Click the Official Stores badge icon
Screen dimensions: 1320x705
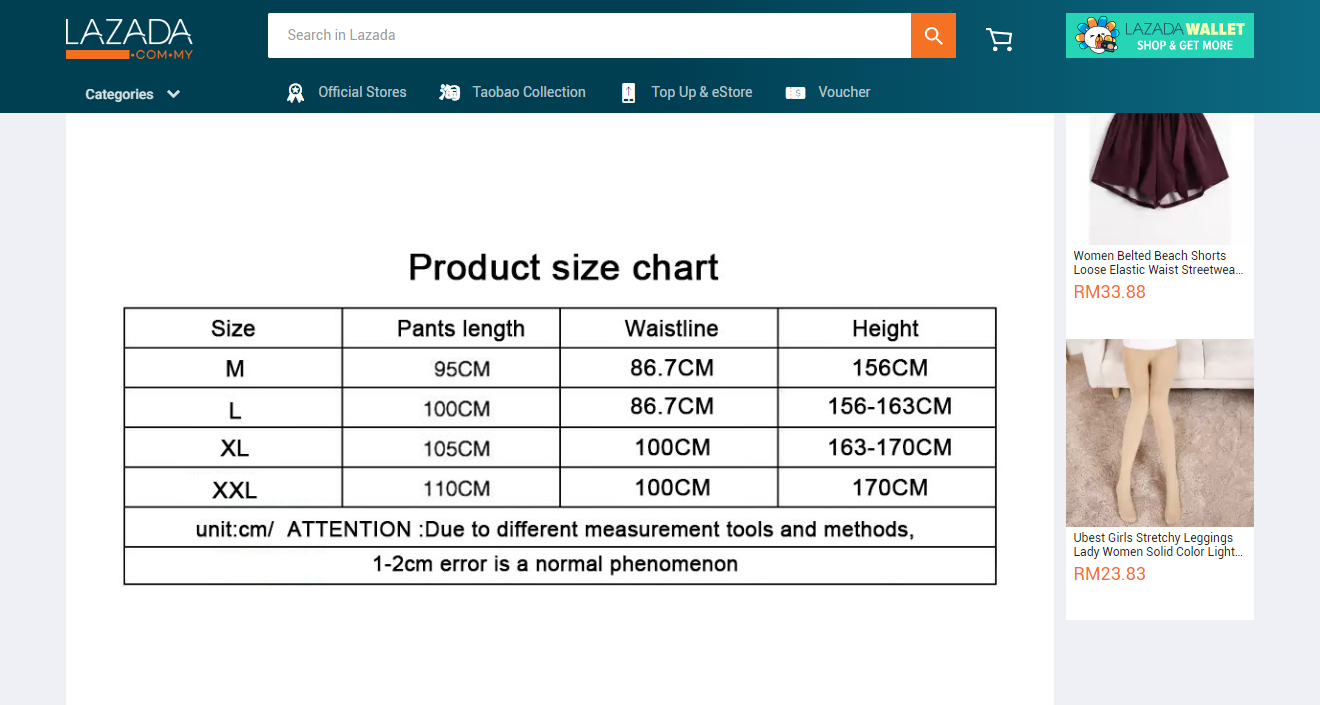click(295, 93)
